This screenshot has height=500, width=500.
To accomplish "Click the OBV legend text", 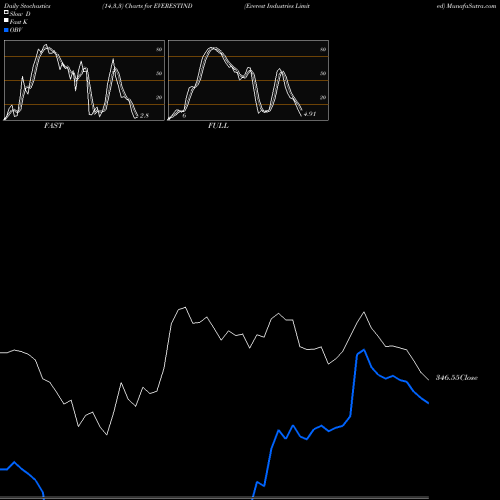I will coord(16,30).
